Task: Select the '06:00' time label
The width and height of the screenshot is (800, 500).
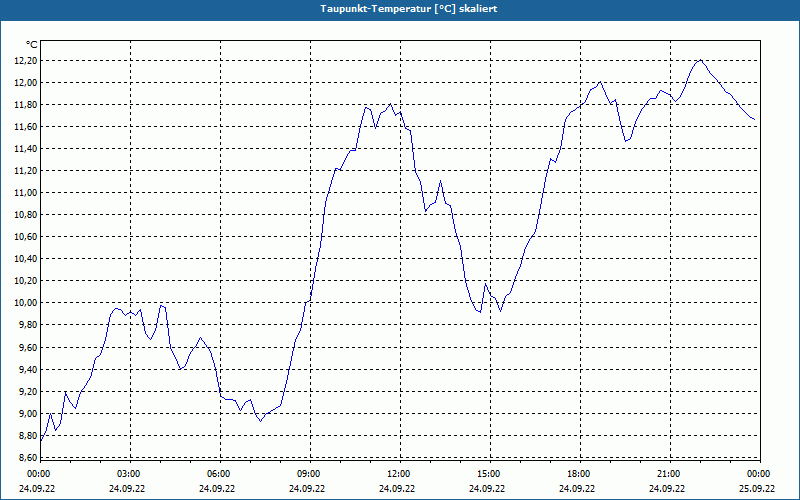Action: [219, 474]
